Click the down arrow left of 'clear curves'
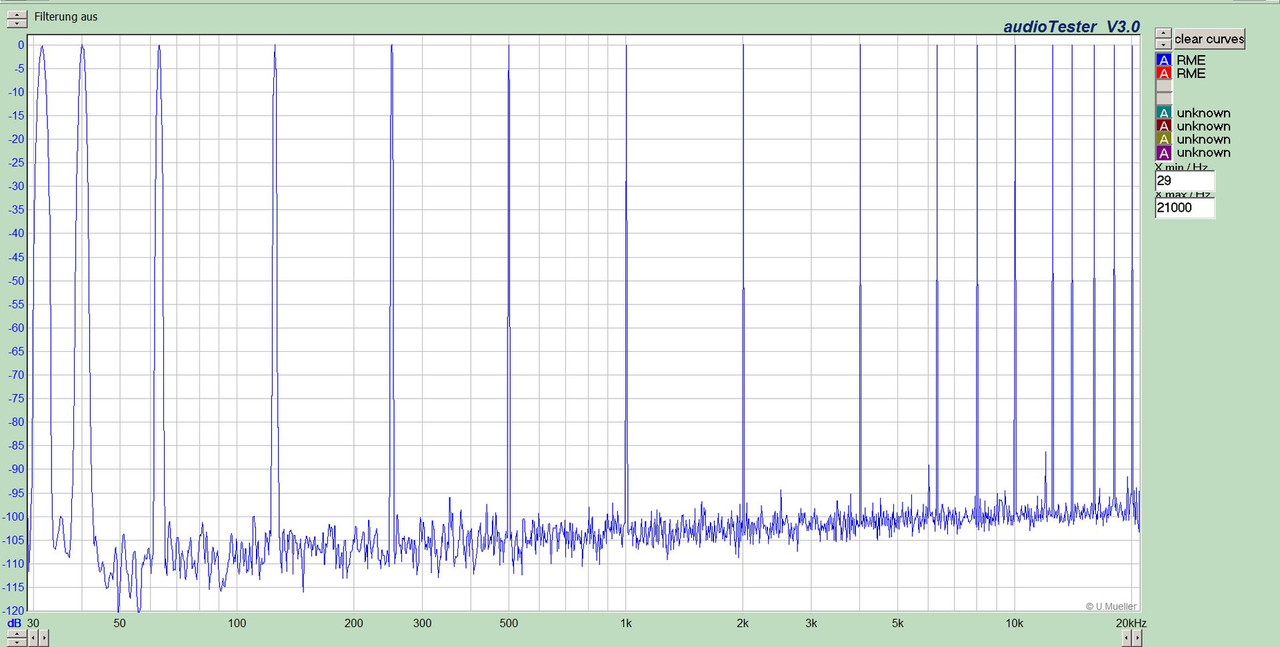This screenshot has width=1280, height=647. (x=1163, y=44)
